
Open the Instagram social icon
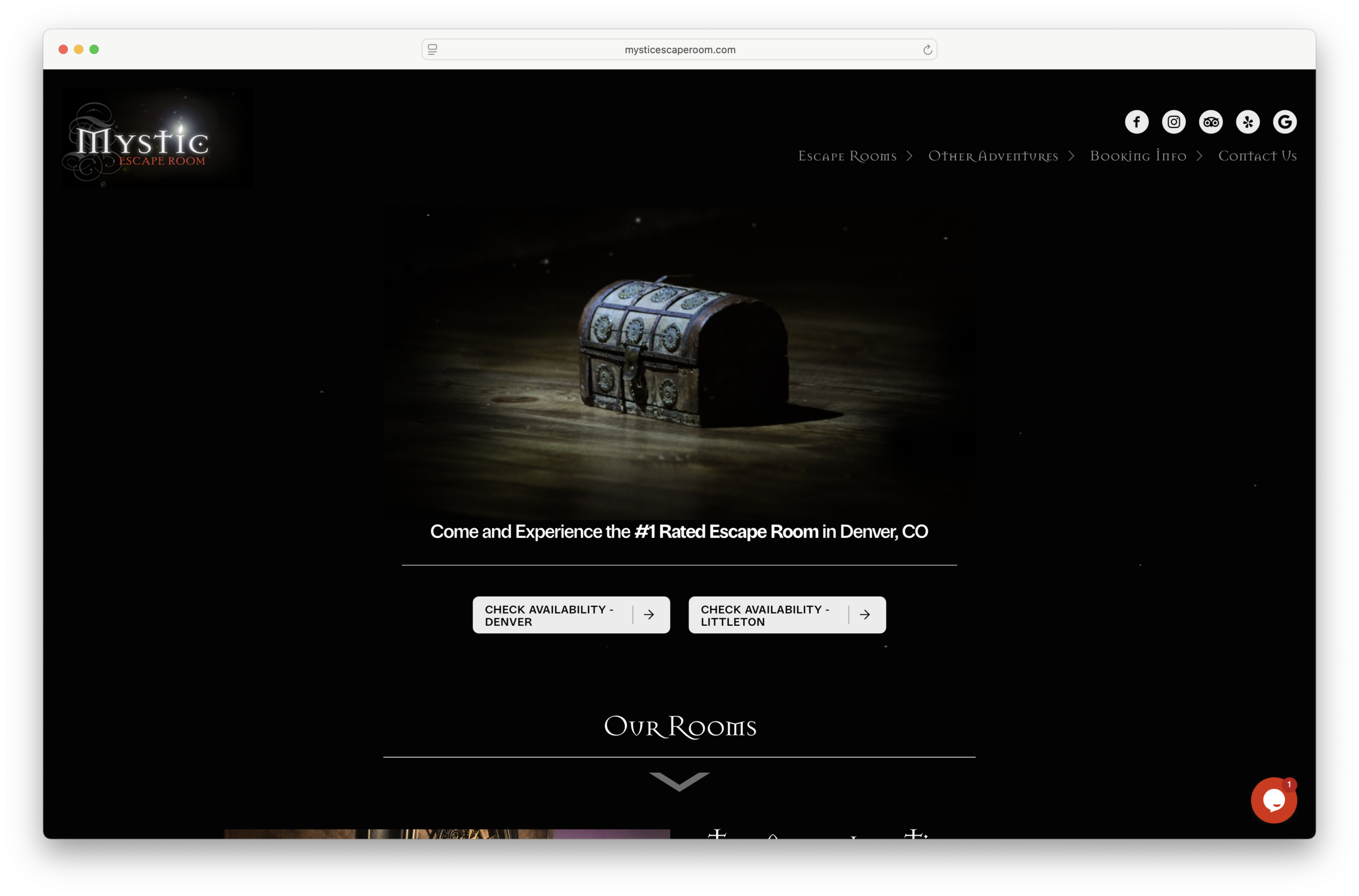click(x=1173, y=122)
